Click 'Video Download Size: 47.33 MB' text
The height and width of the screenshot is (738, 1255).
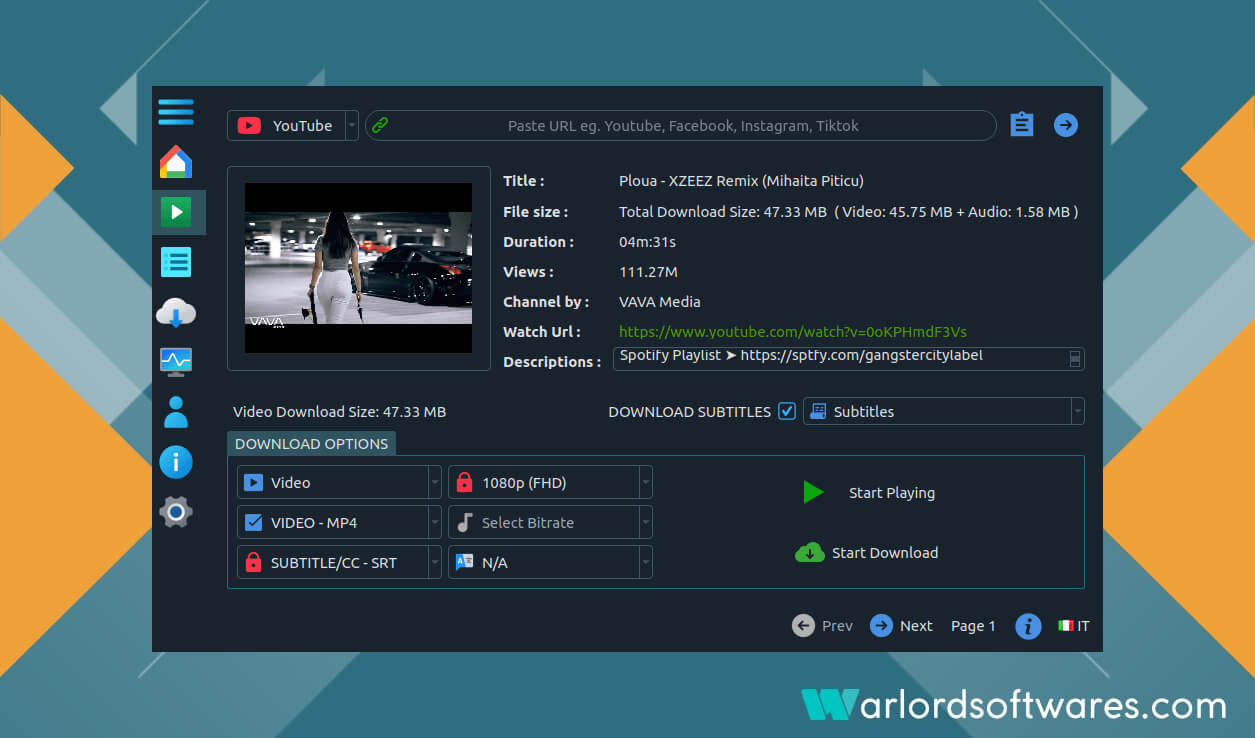[339, 411]
